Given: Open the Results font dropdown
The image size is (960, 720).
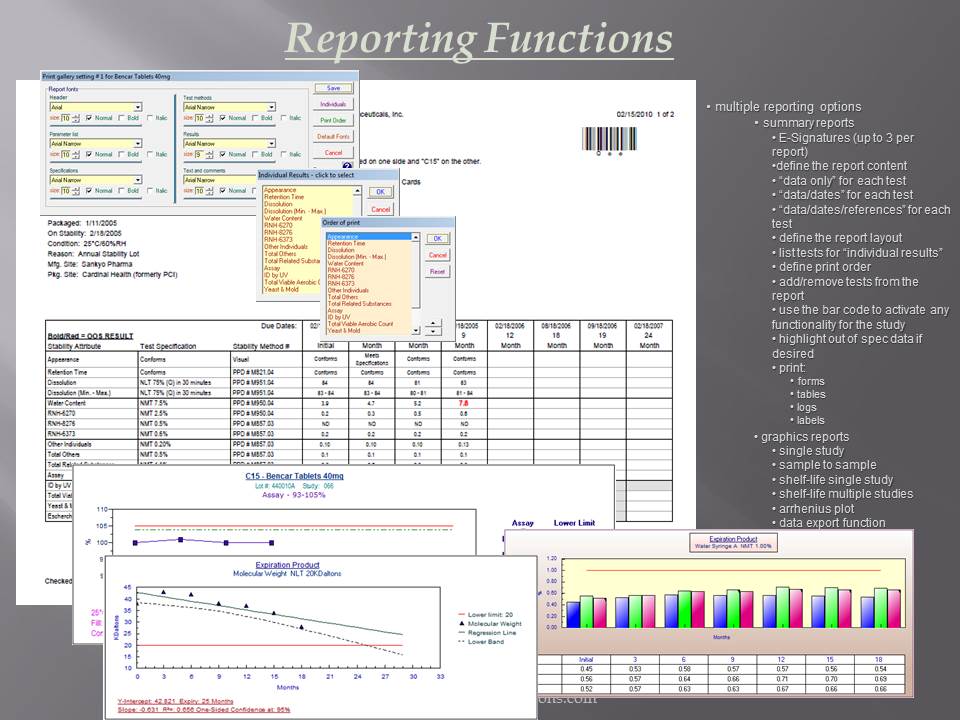Looking at the screenshot, I should point(272,143).
